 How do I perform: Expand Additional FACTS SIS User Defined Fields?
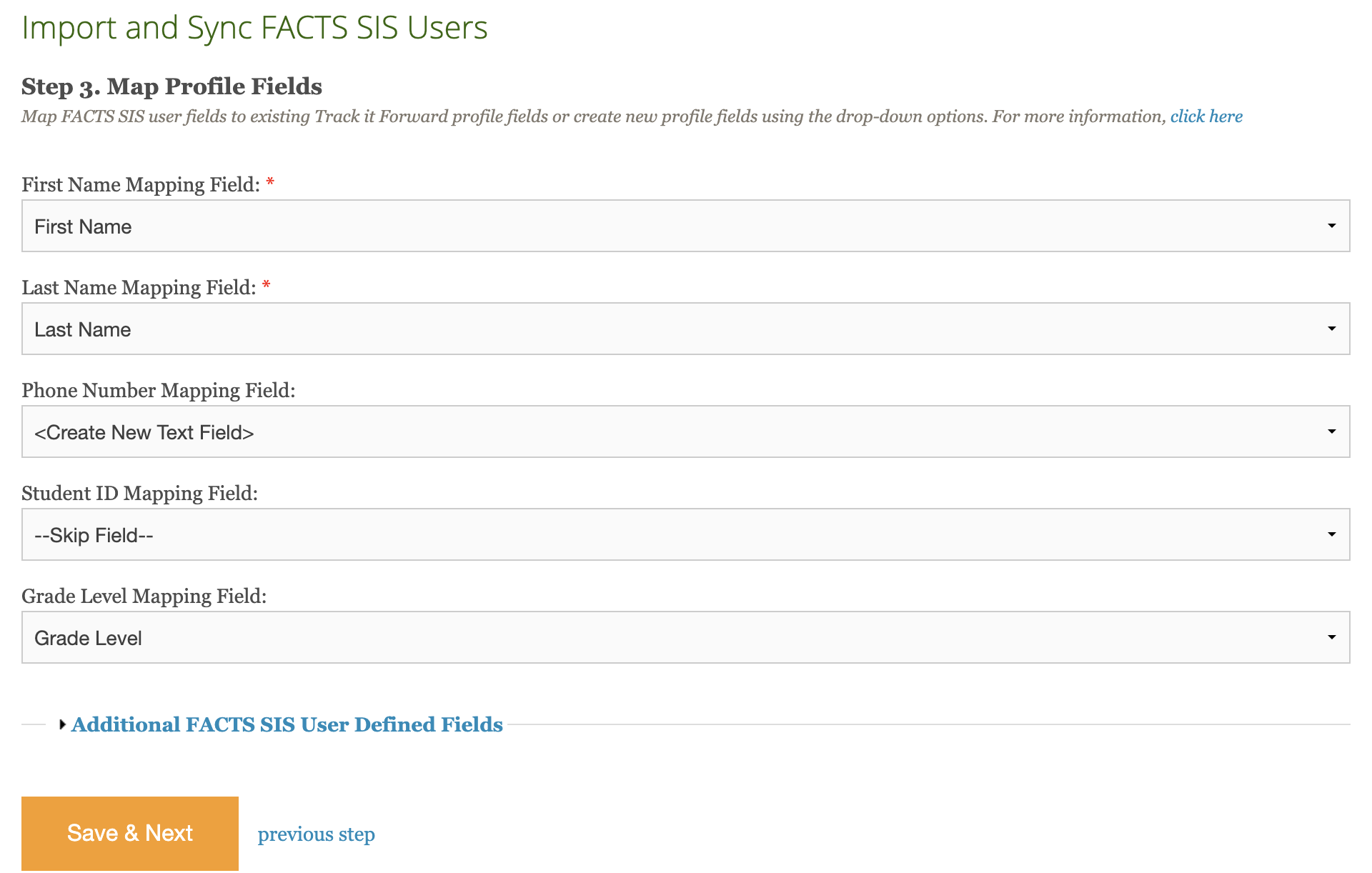tap(287, 724)
